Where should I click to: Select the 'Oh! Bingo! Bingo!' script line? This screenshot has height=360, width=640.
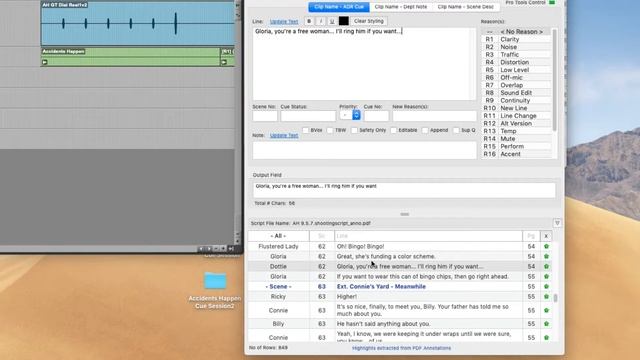[x=360, y=247]
